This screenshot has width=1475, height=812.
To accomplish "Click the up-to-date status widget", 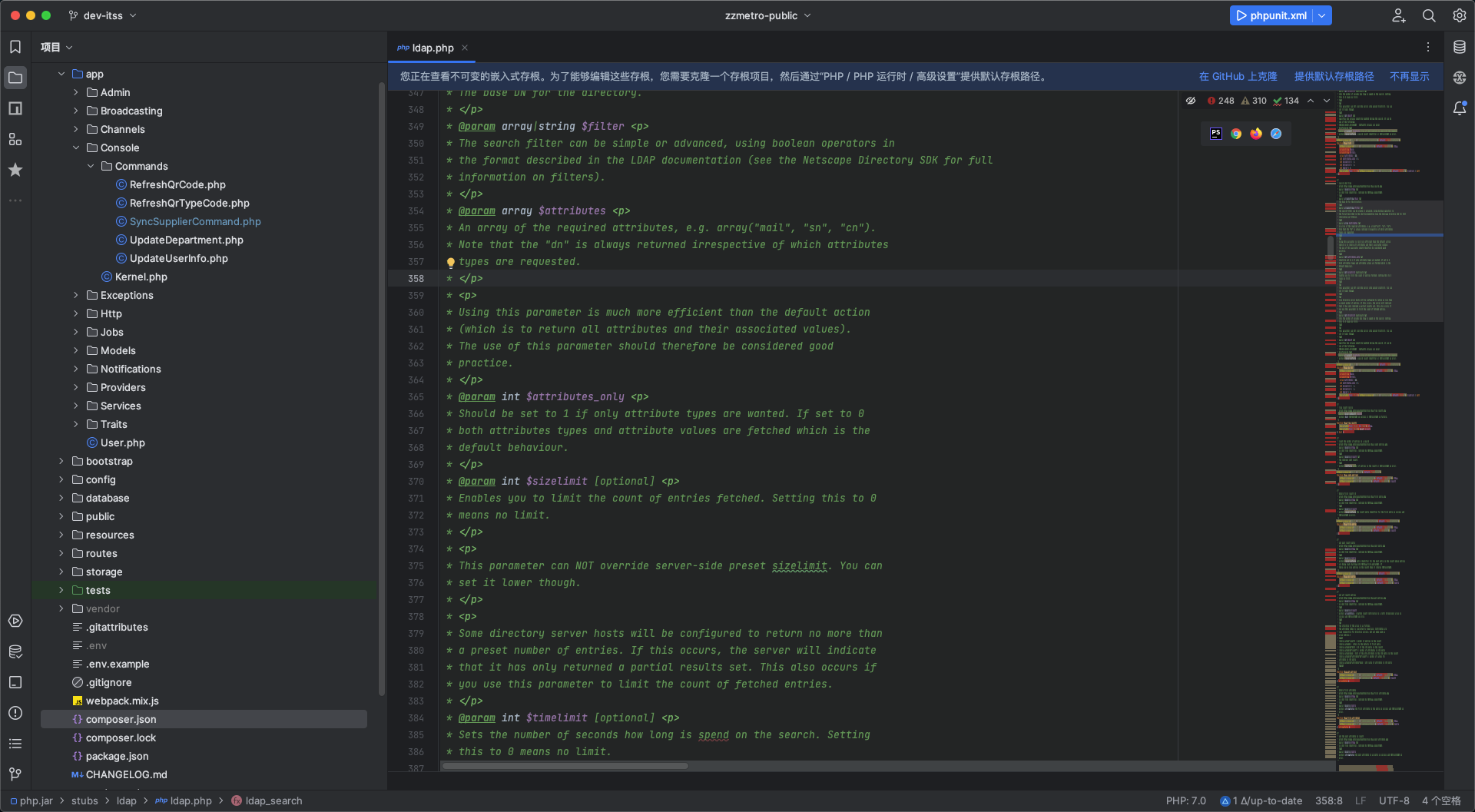I will [x=1261, y=800].
